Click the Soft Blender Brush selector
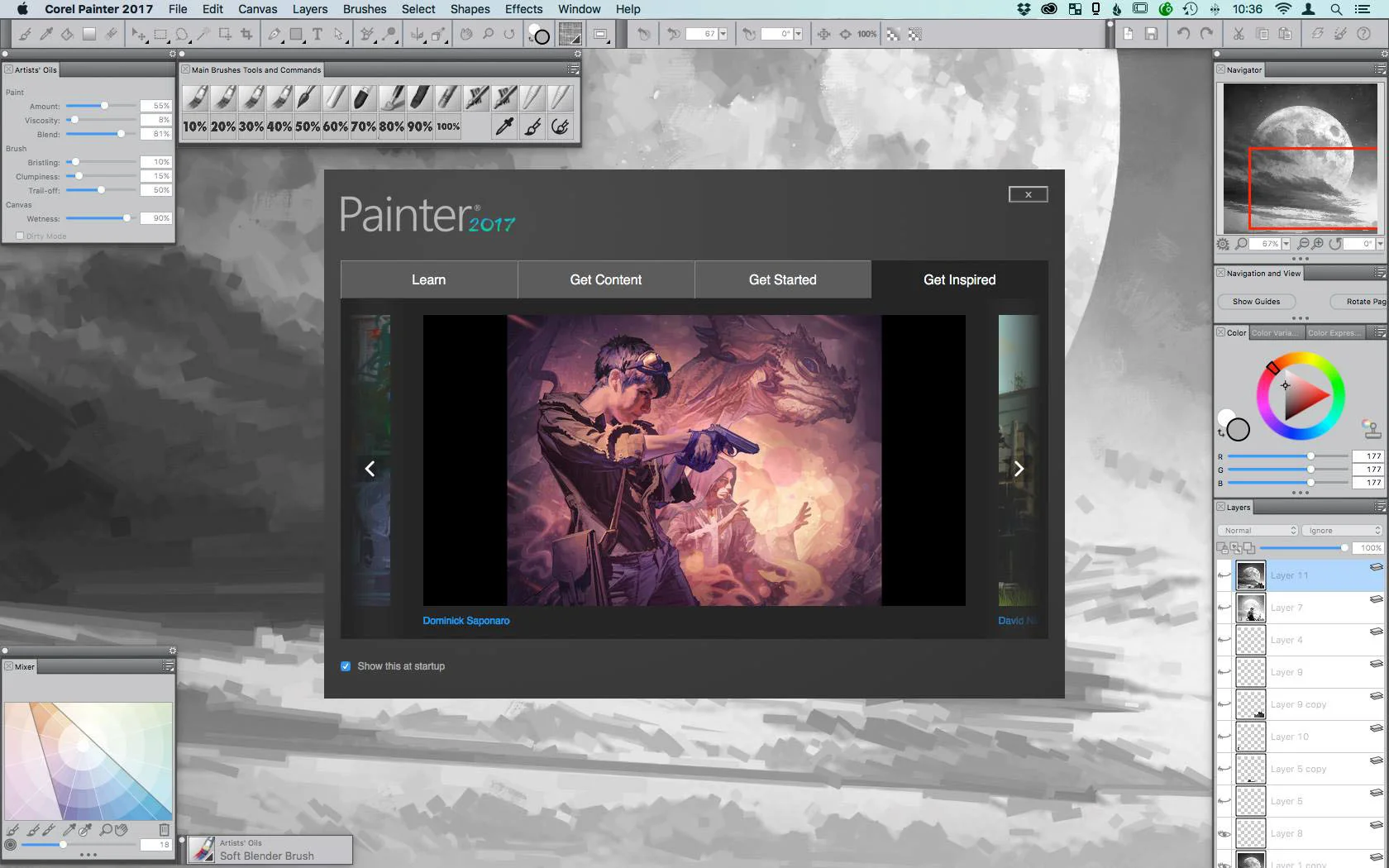The width and height of the screenshot is (1389, 868). click(x=270, y=850)
